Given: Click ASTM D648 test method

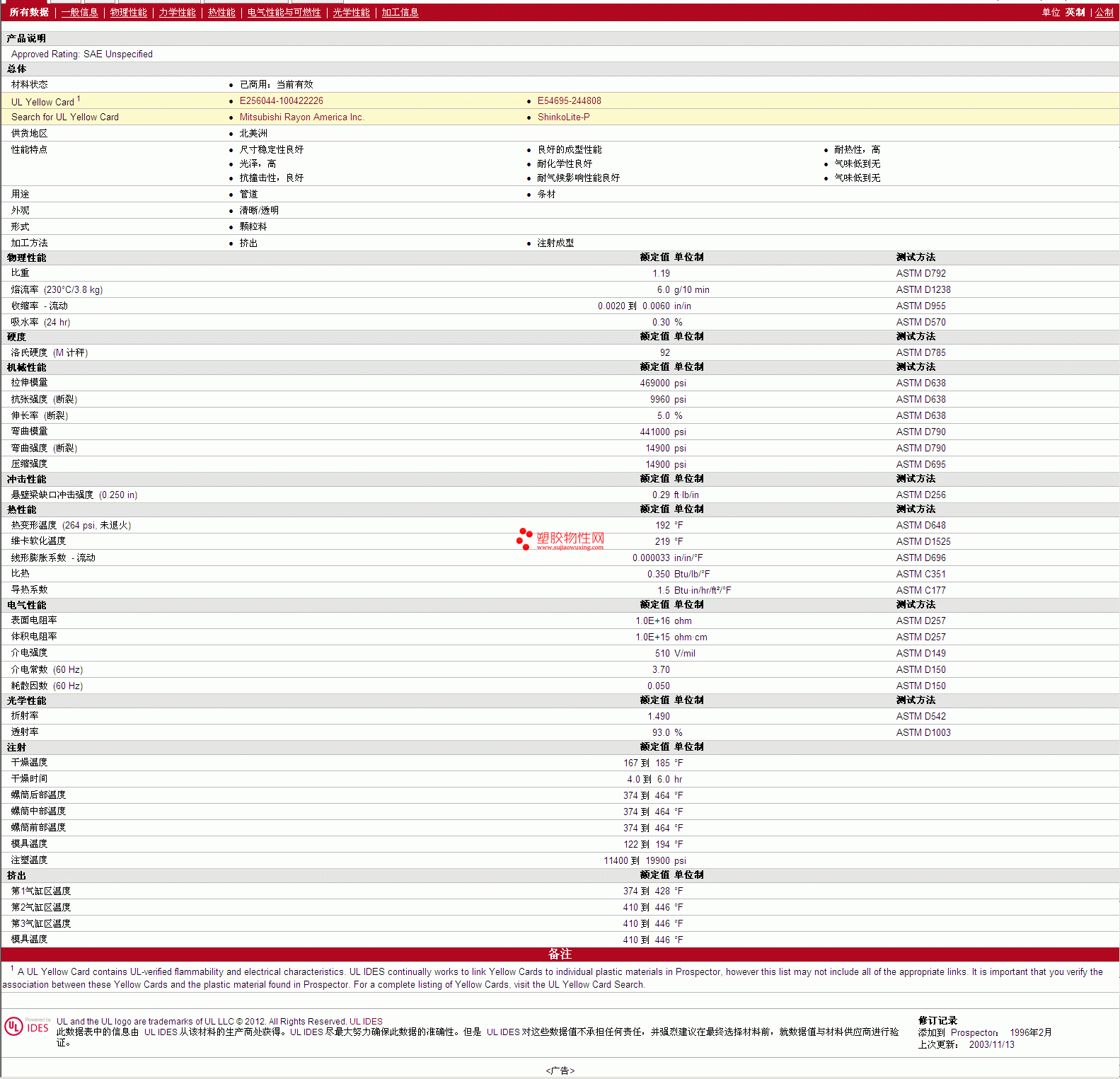Looking at the screenshot, I should (x=921, y=526).
